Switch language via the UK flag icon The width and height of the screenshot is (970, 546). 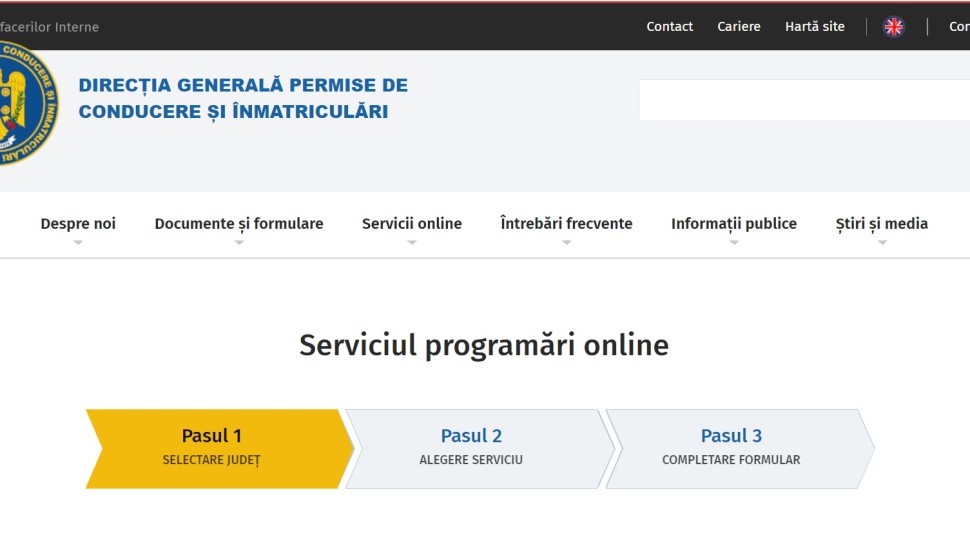(893, 27)
